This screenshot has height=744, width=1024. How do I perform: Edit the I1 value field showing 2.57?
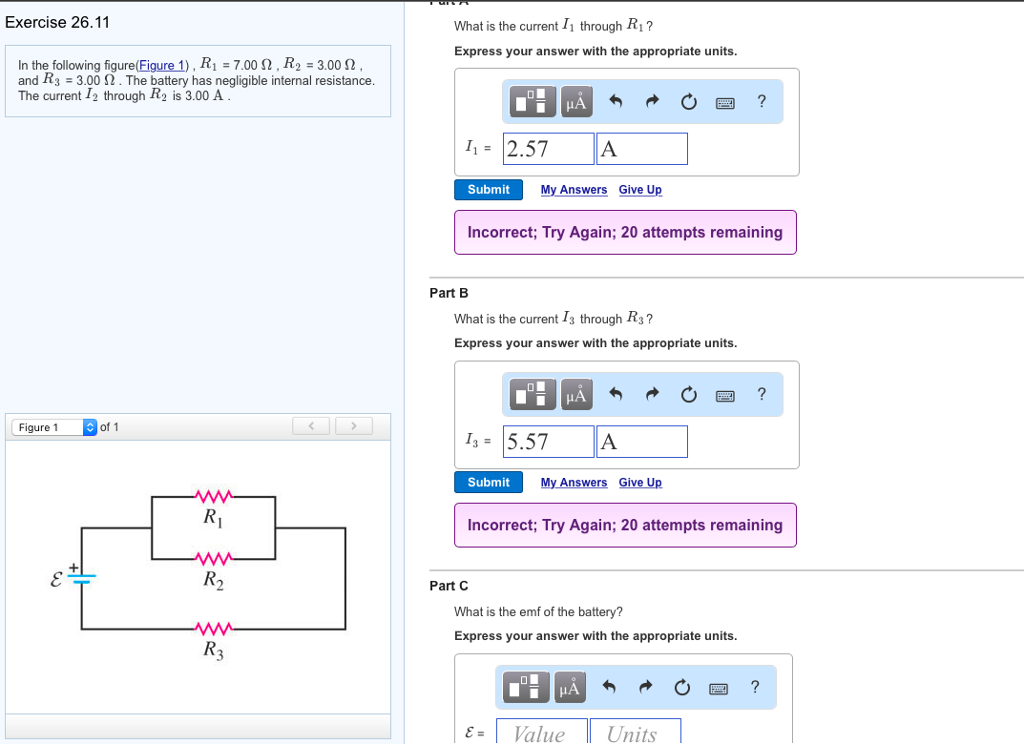(549, 149)
